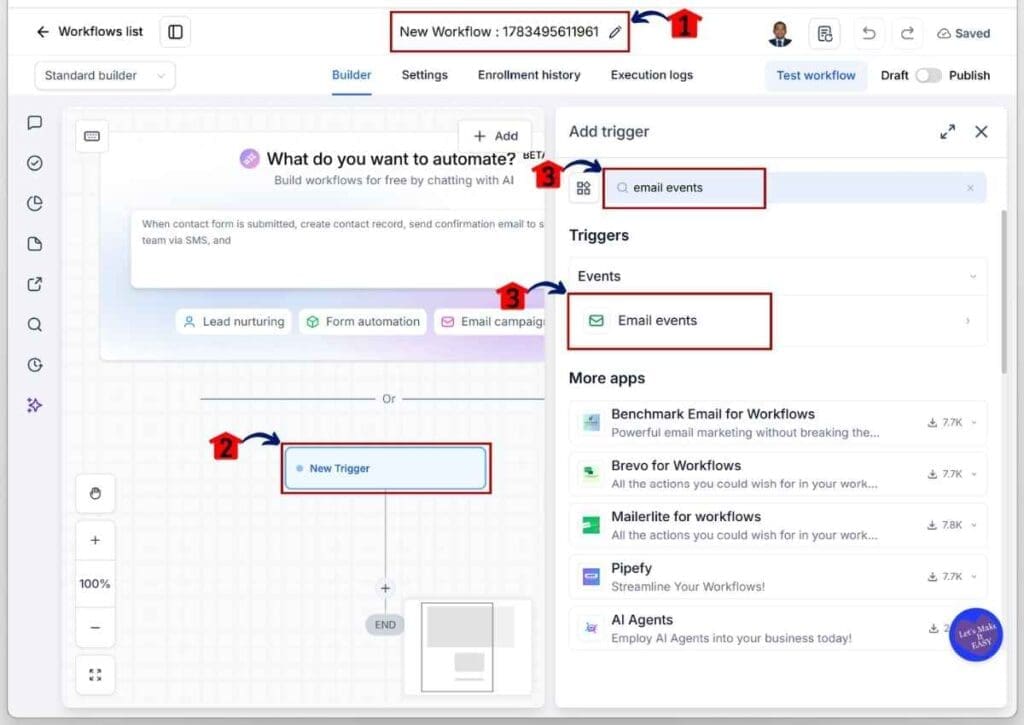Viewport: 1024px width, 725px height.
Task: Open keyboard shortcuts icon on canvas
Action: click(92, 137)
